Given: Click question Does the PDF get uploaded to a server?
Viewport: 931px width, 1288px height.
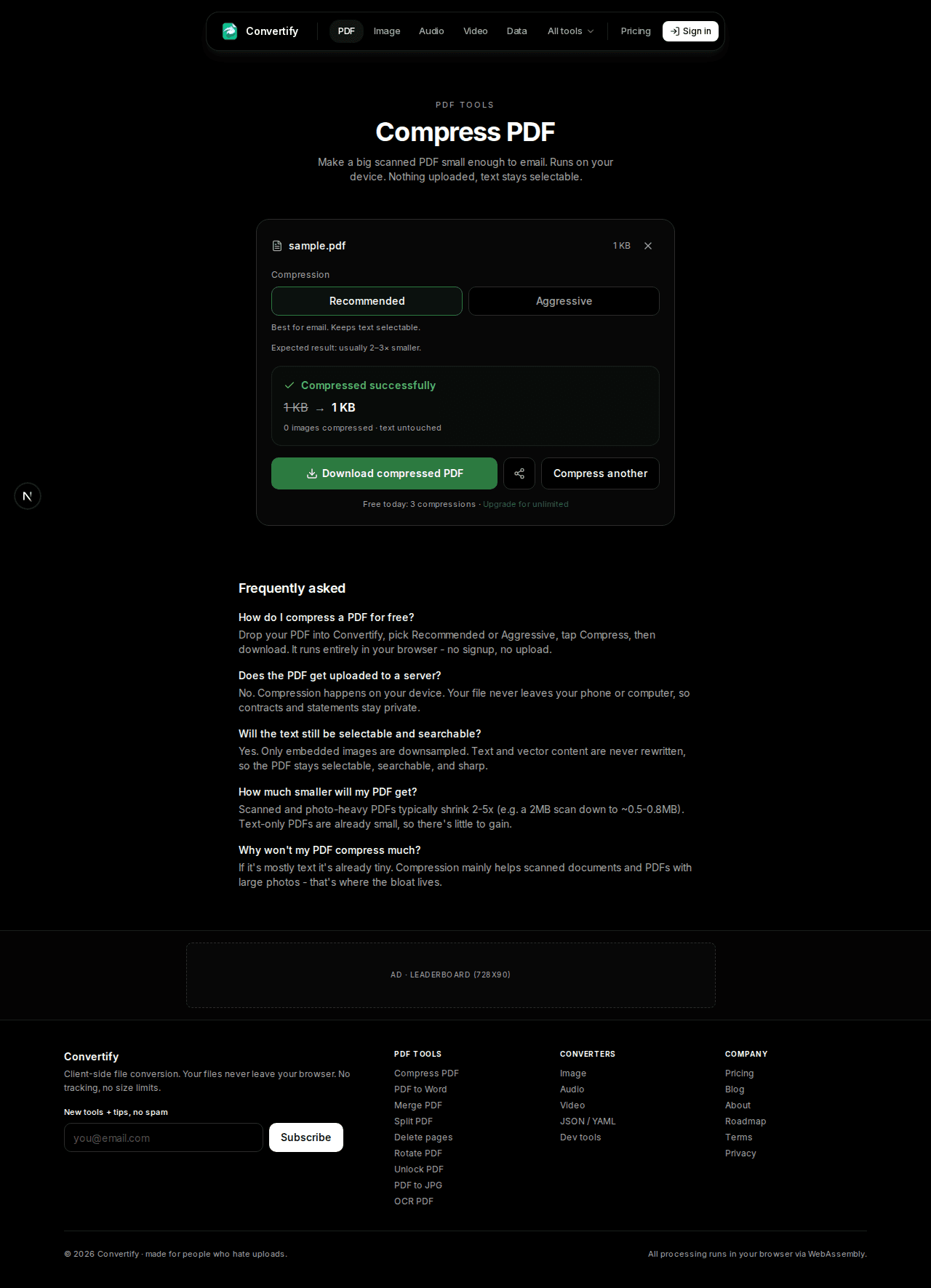Looking at the screenshot, I should [340, 676].
